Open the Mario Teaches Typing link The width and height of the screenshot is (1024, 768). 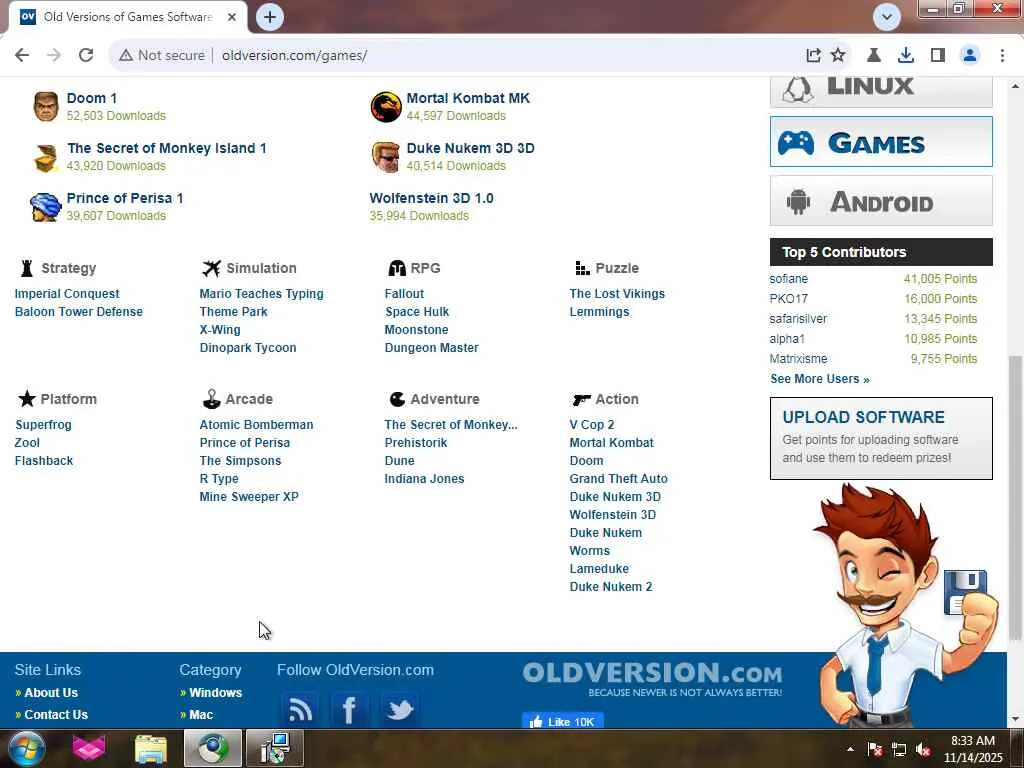click(x=261, y=294)
